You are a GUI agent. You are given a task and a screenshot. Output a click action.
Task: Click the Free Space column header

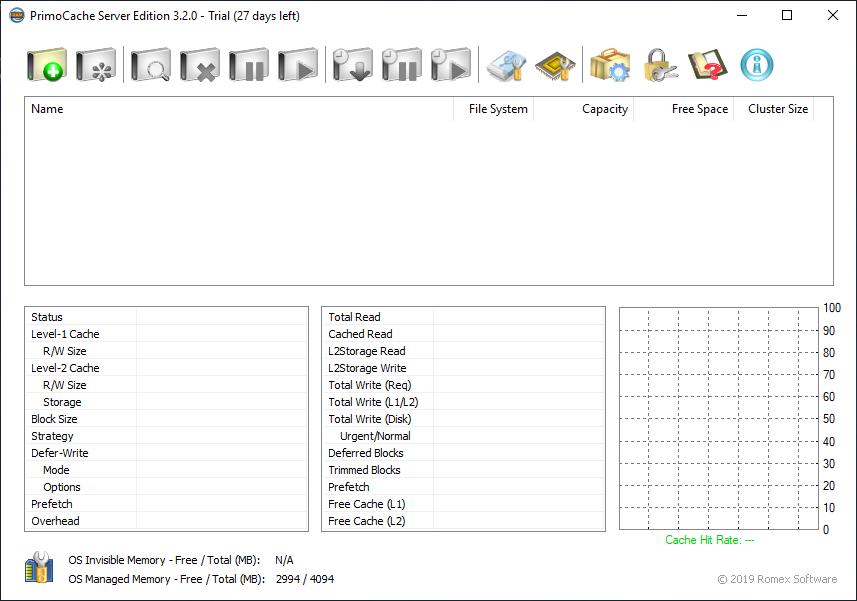click(683, 109)
